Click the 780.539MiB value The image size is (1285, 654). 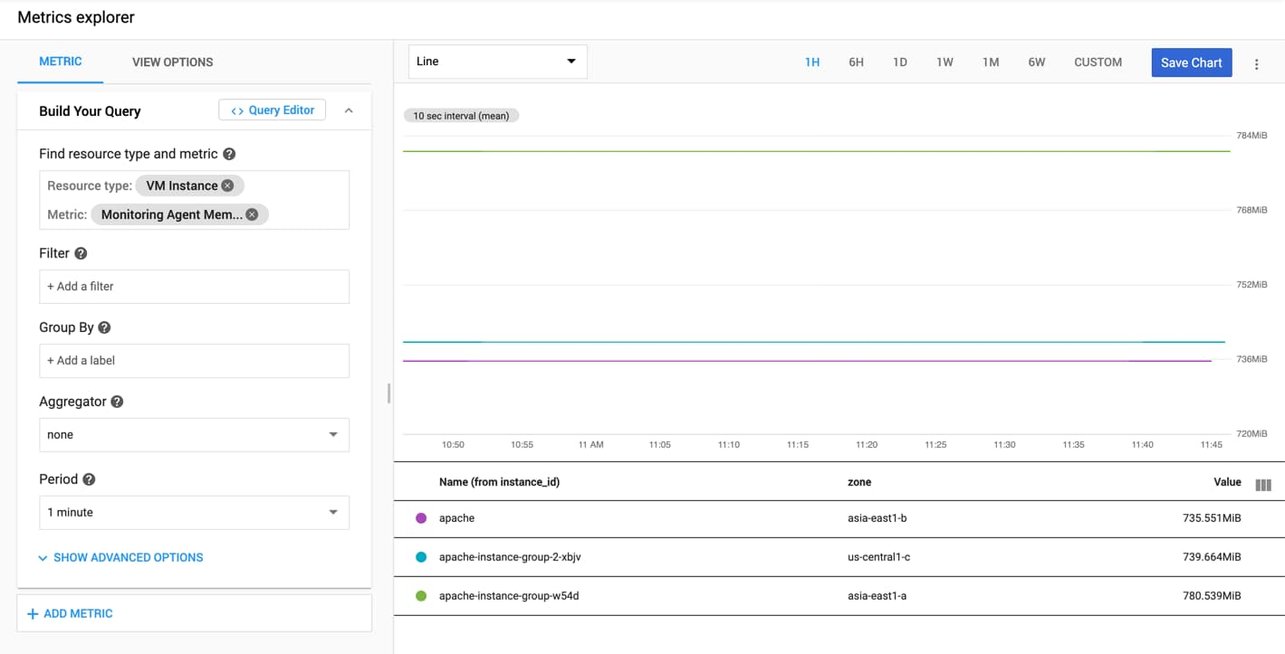coord(1211,596)
